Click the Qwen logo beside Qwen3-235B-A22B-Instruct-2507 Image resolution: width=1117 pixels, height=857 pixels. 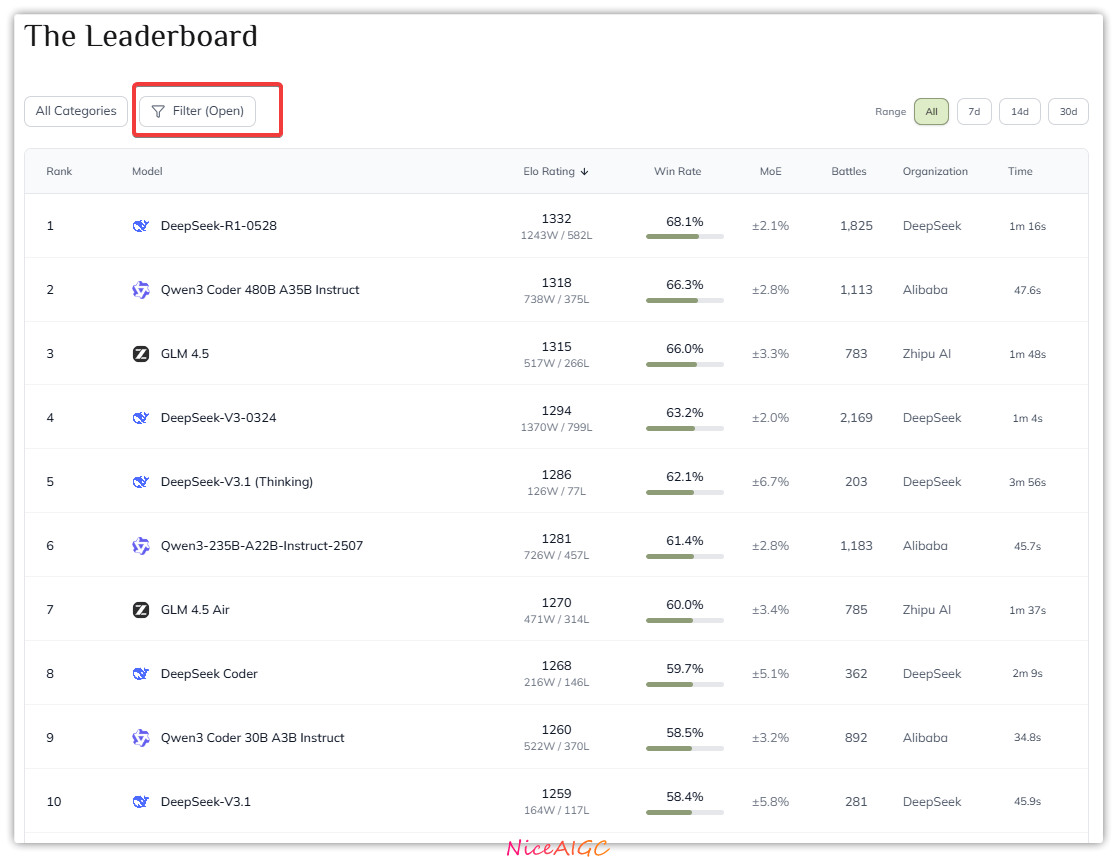(141, 546)
